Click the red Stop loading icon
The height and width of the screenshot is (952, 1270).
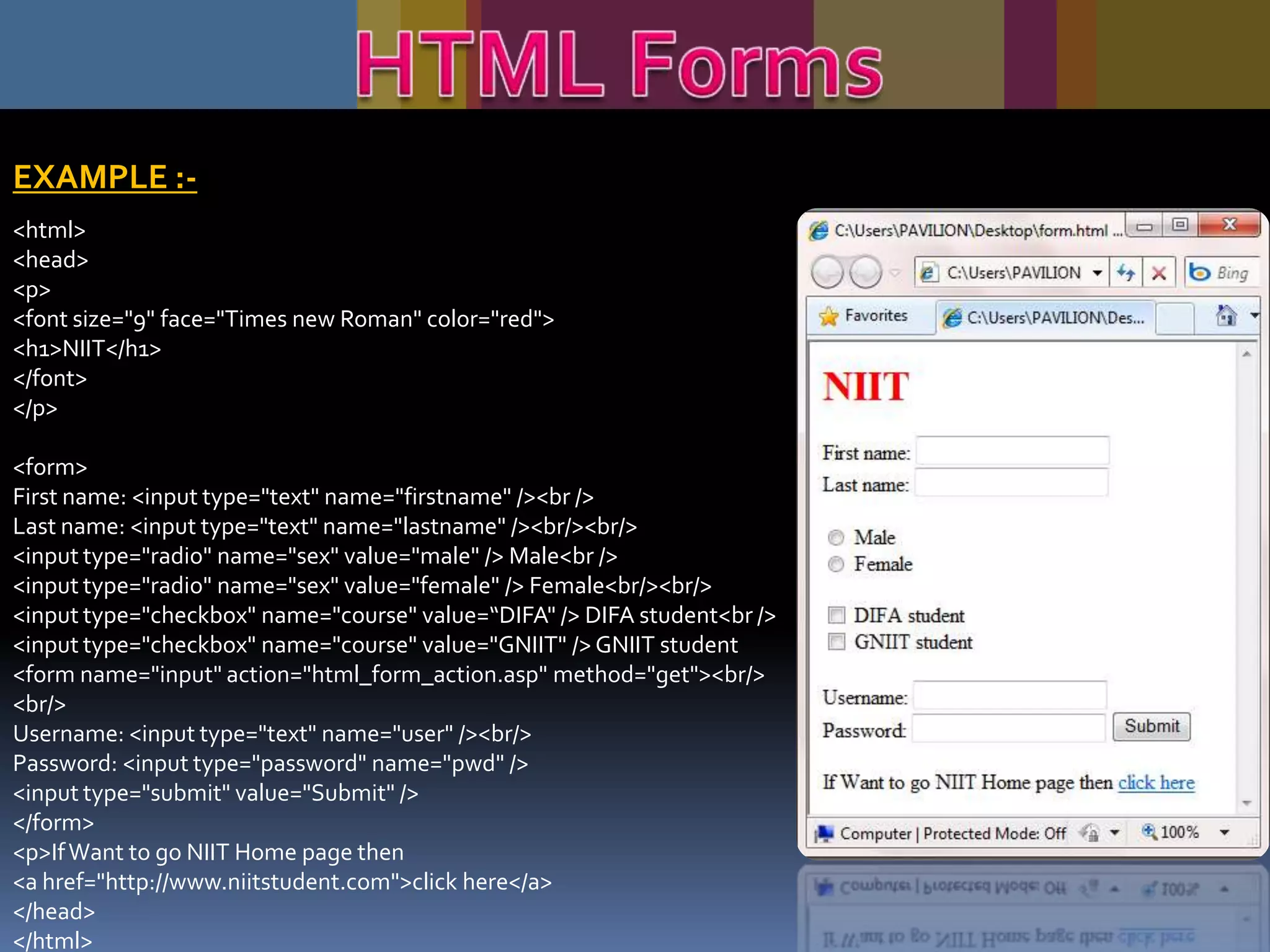click(1158, 273)
